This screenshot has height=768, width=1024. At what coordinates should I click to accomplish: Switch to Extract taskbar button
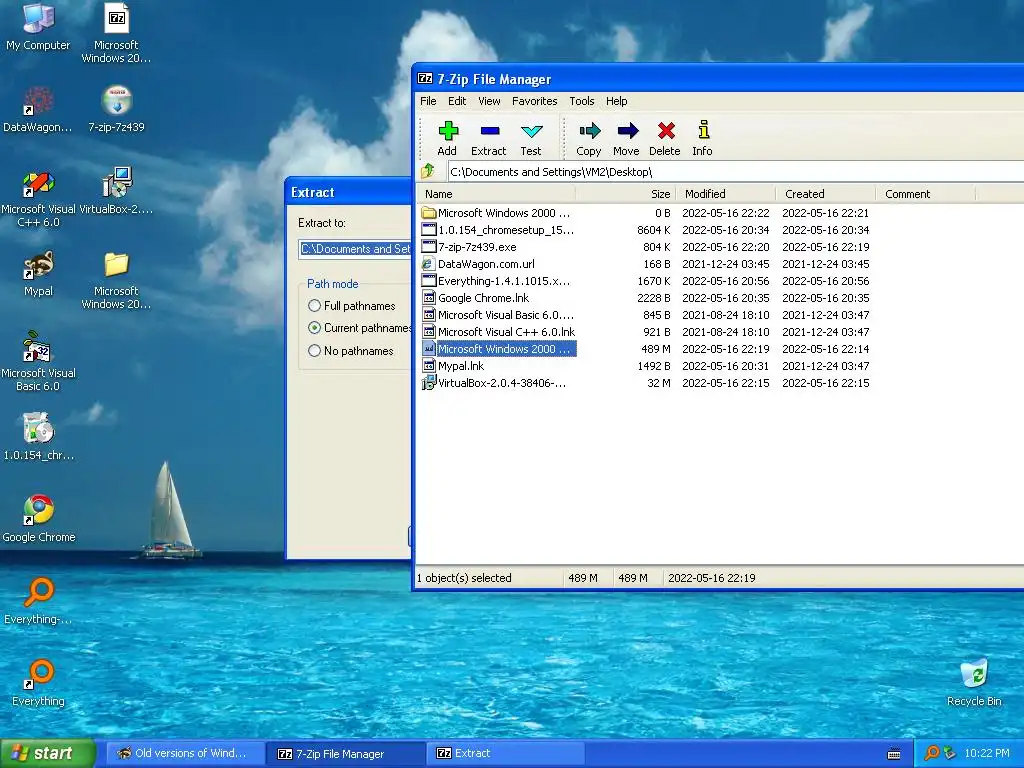click(x=505, y=753)
